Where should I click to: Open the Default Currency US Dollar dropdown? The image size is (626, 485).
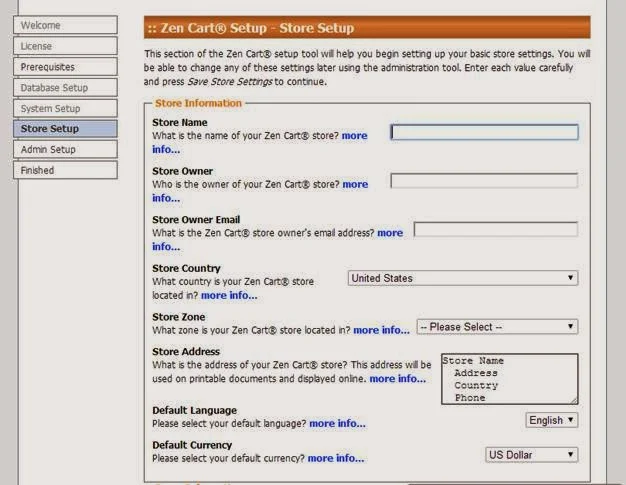[x=532, y=455]
